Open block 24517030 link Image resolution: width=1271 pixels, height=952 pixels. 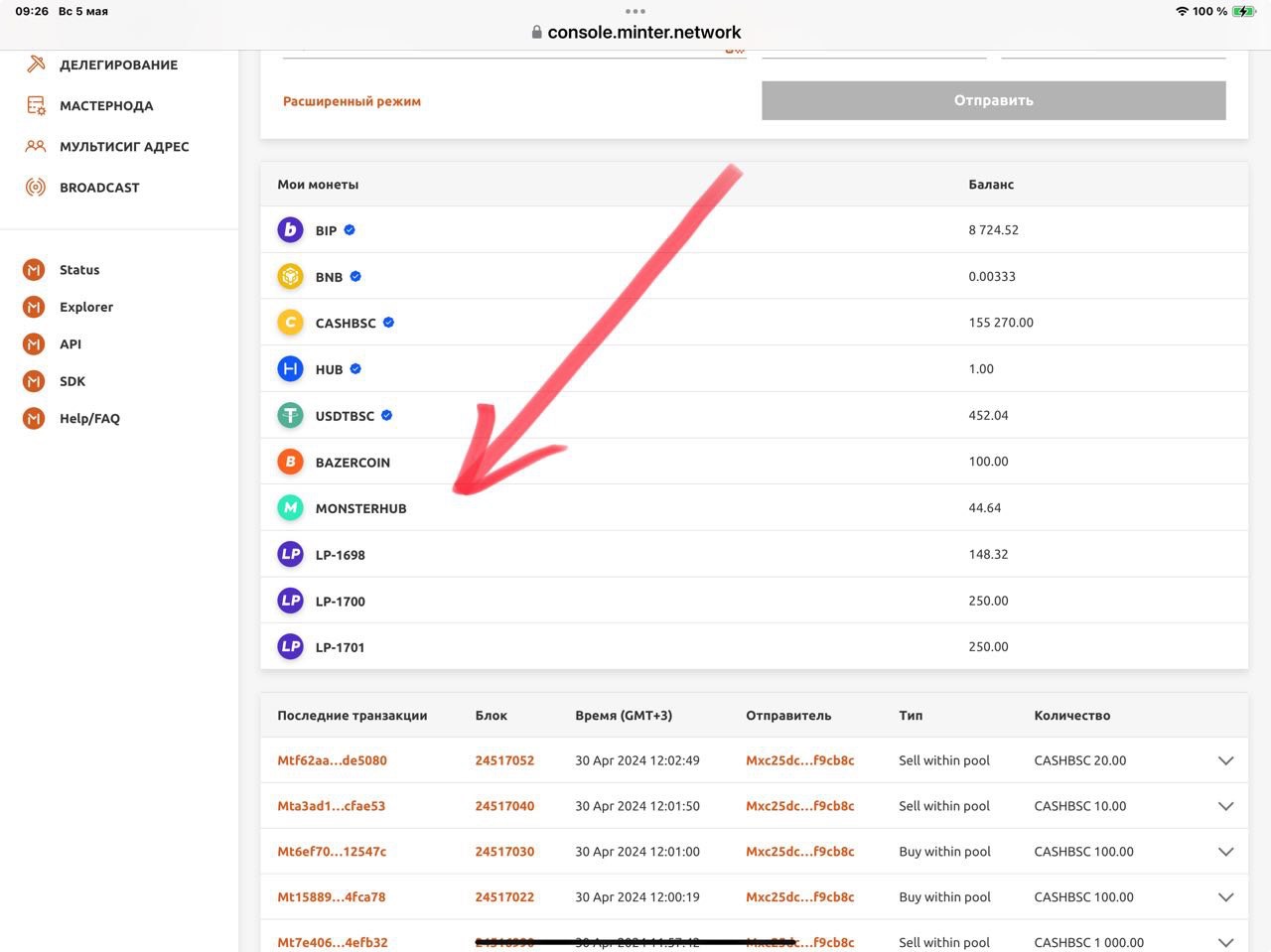(x=504, y=852)
